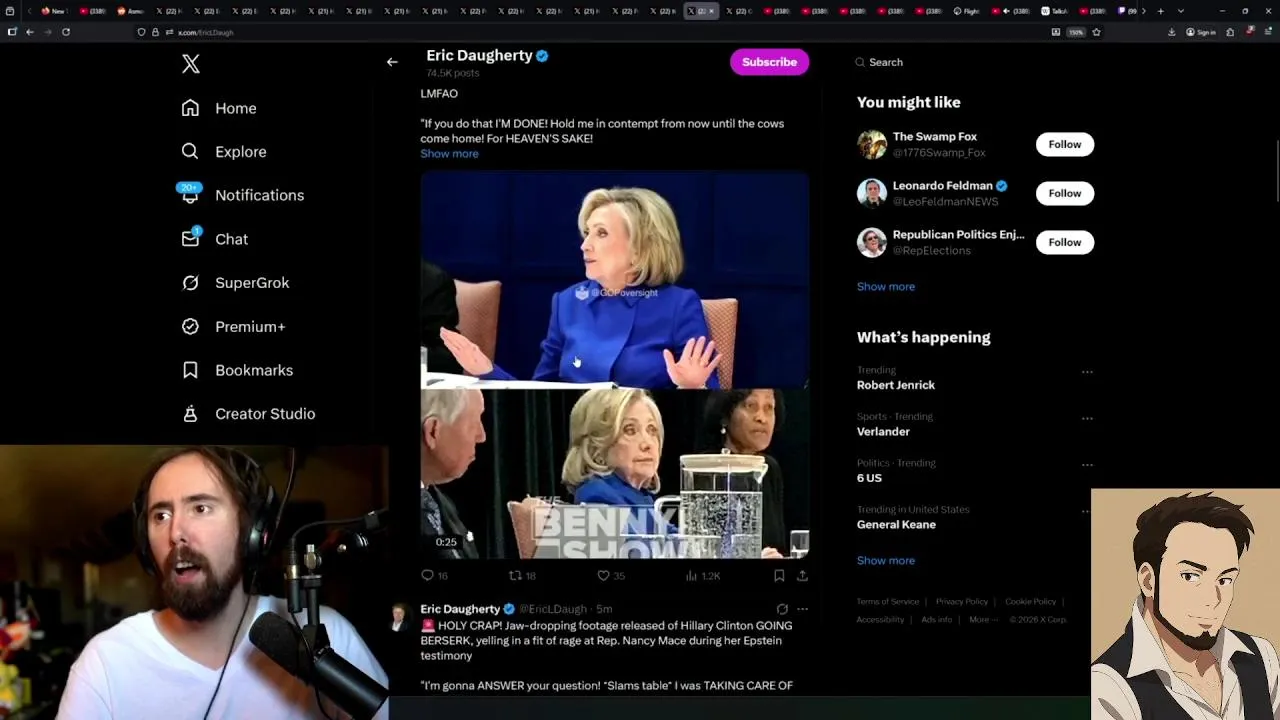Open more menu on HOLY CRAP tweet
The height and width of the screenshot is (720, 1280).
click(x=802, y=609)
